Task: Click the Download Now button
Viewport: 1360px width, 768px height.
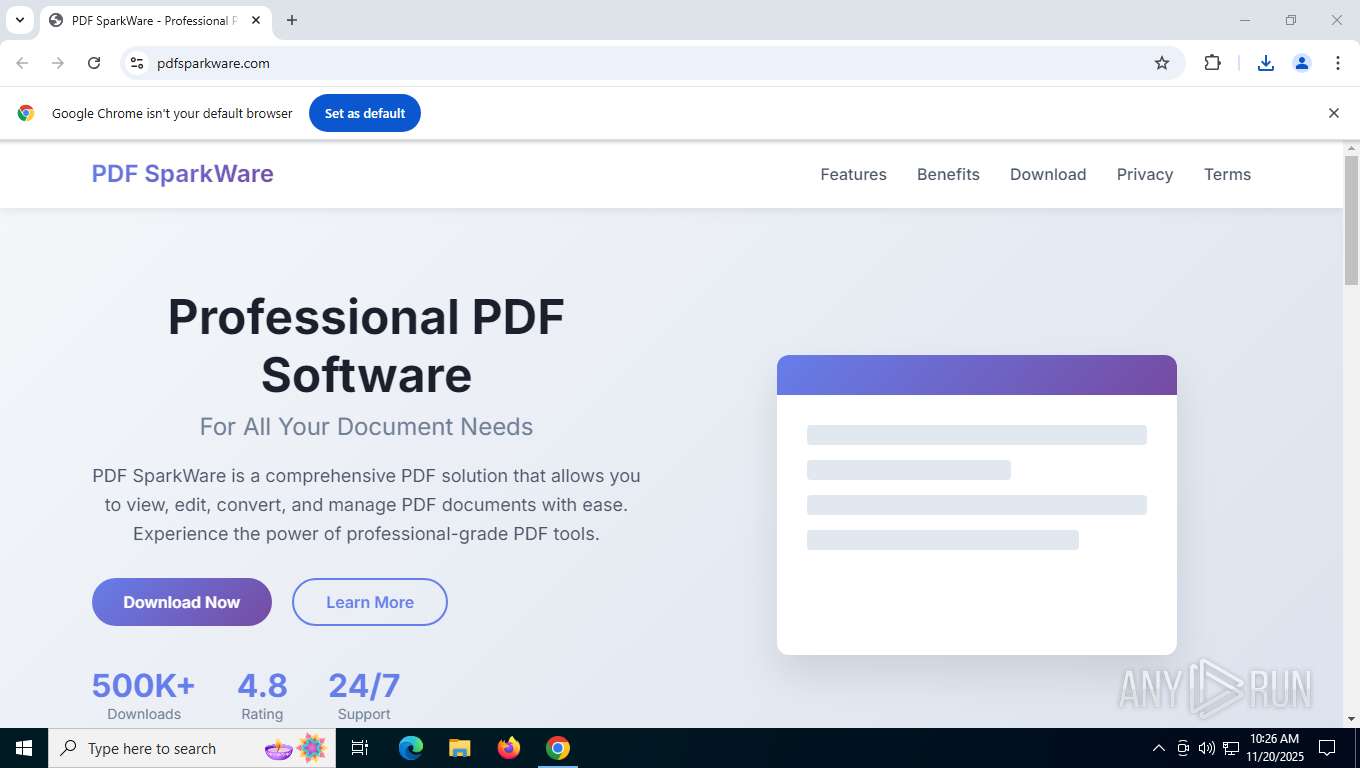Action: [182, 602]
